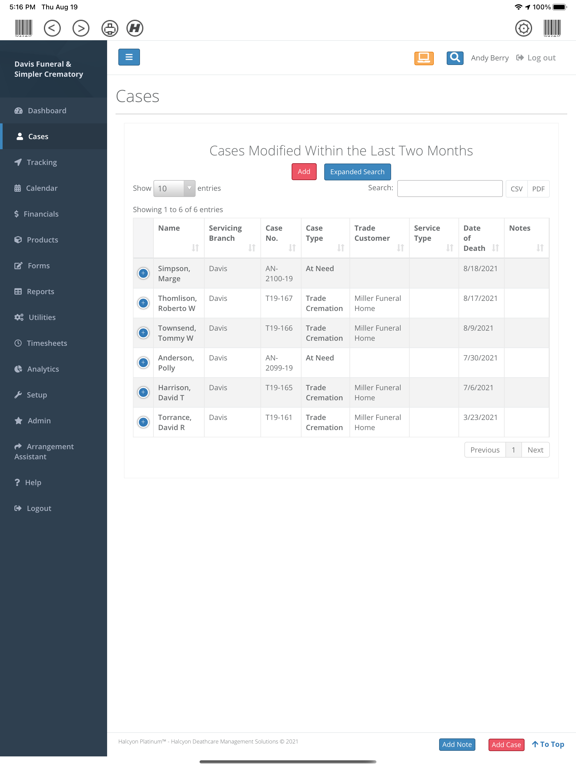Click the Add Case button
The height and width of the screenshot is (768, 576).
pyautogui.click(x=506, y=744)
